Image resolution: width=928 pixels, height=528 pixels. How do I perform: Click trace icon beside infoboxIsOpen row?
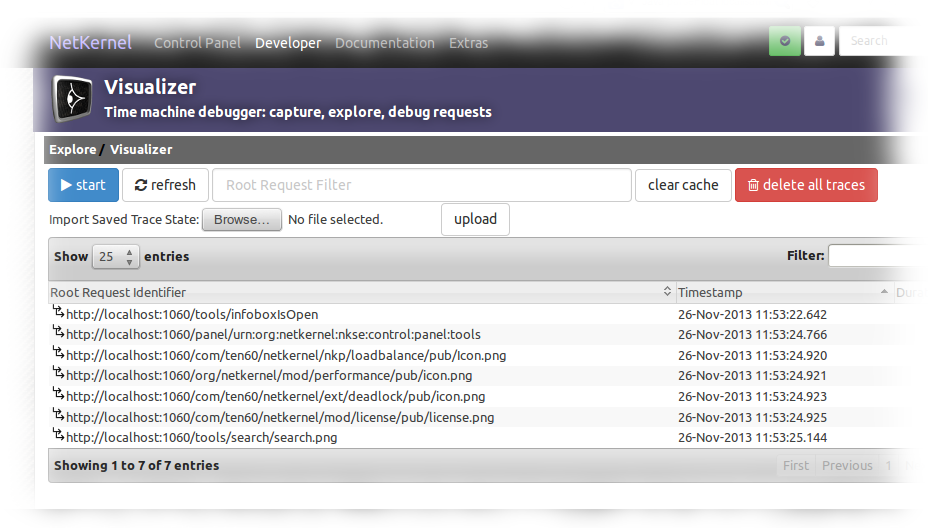click(58, 311)
